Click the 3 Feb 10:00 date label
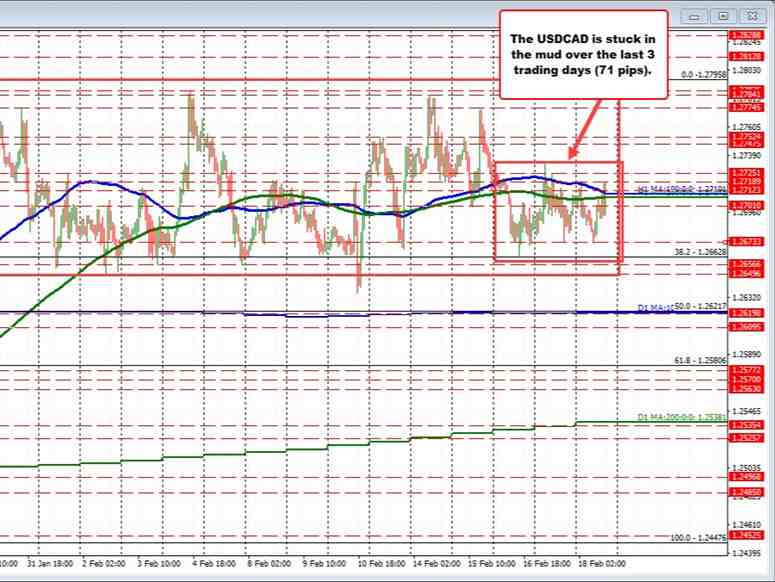Viewport: 775px width, 582px height. (x=159, y=564)
